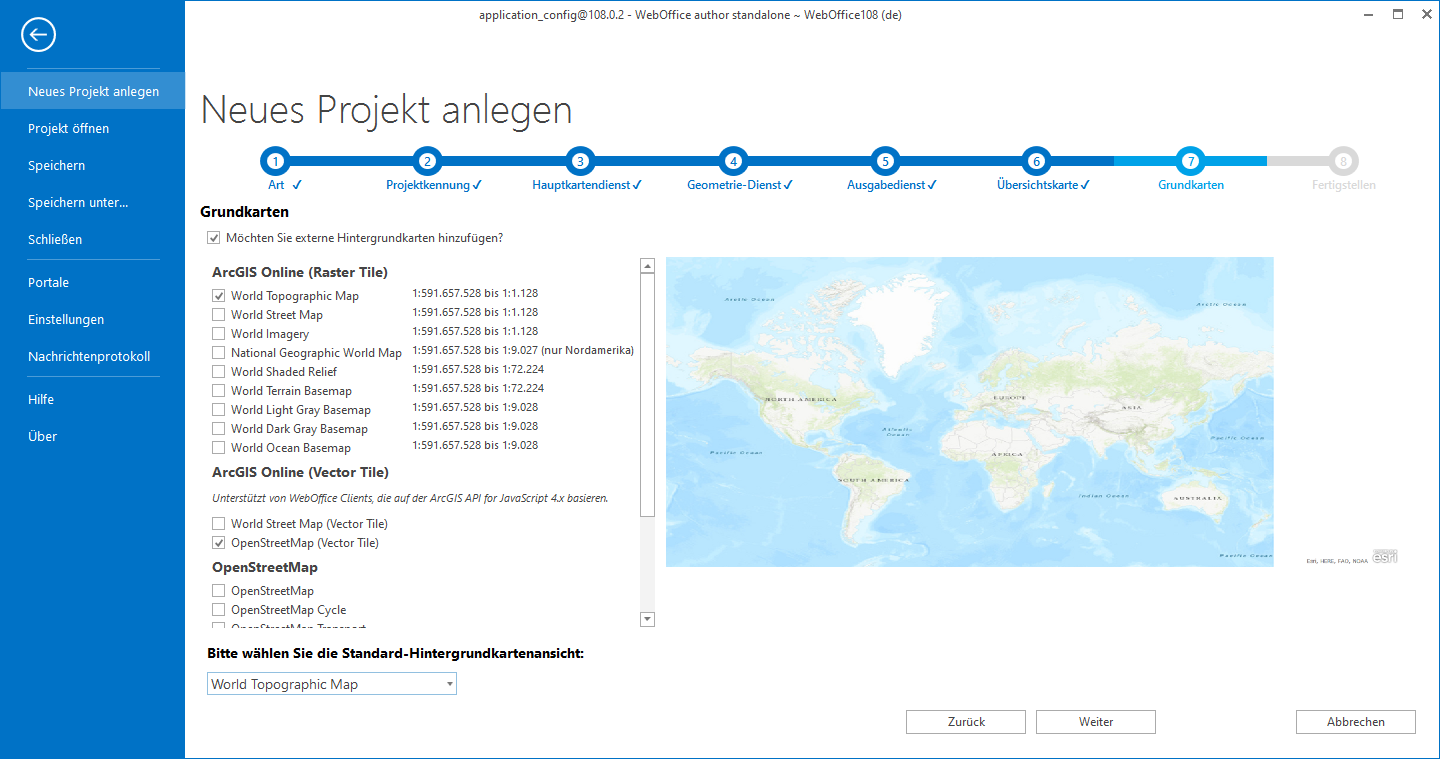Open Über menu item
Screen dimensions: 1440x759
click(93, 436)
